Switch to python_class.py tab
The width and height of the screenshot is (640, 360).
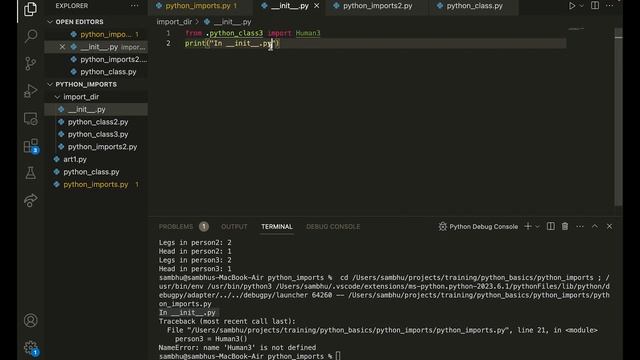pyautogui.click(x=474, y=6)
